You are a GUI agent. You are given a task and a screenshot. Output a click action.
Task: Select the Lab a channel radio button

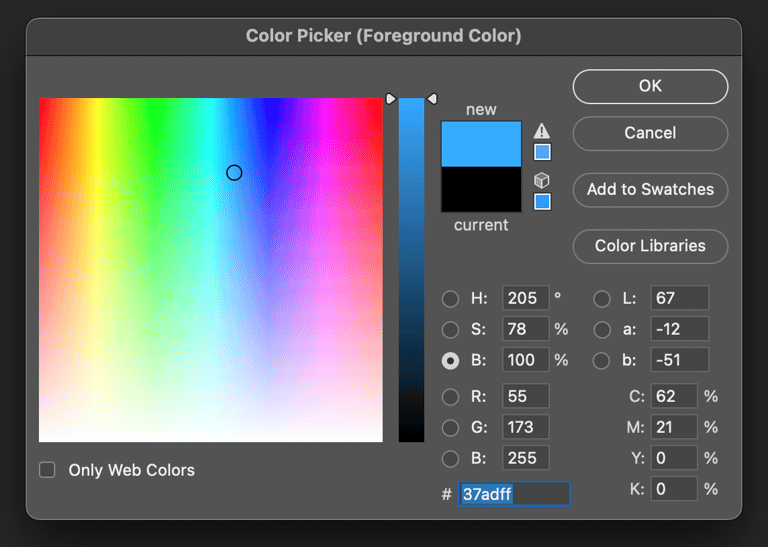coord(602,329)
